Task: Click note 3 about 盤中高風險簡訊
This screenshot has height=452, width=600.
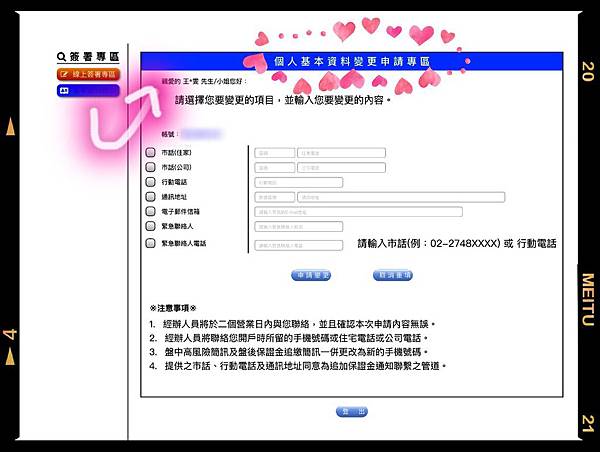Action: click(289, 352)
